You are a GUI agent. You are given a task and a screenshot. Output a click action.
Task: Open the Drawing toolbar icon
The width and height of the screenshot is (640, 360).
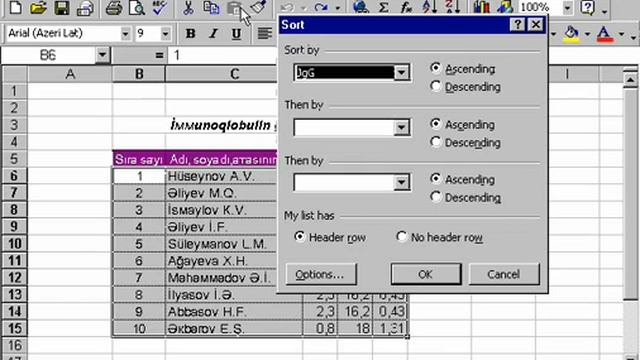[x=505, y=7]
